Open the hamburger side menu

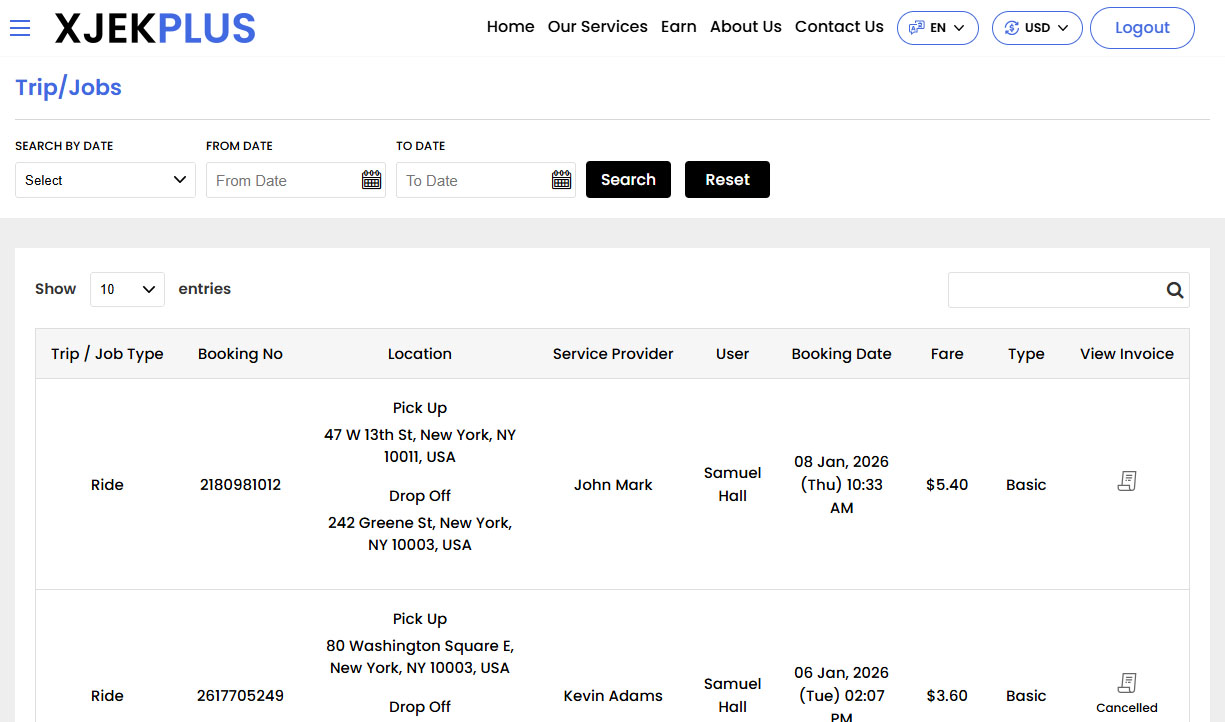pos(20,28)
